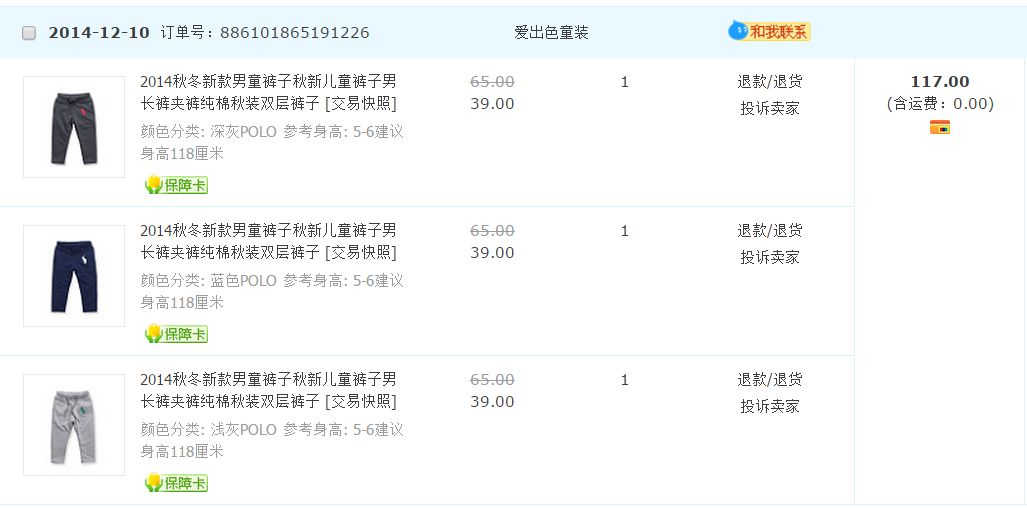Open the 深灰POLO product title link
This screenshot has height=508, width=1027.
pyautogui.click(x=268, y=92)
